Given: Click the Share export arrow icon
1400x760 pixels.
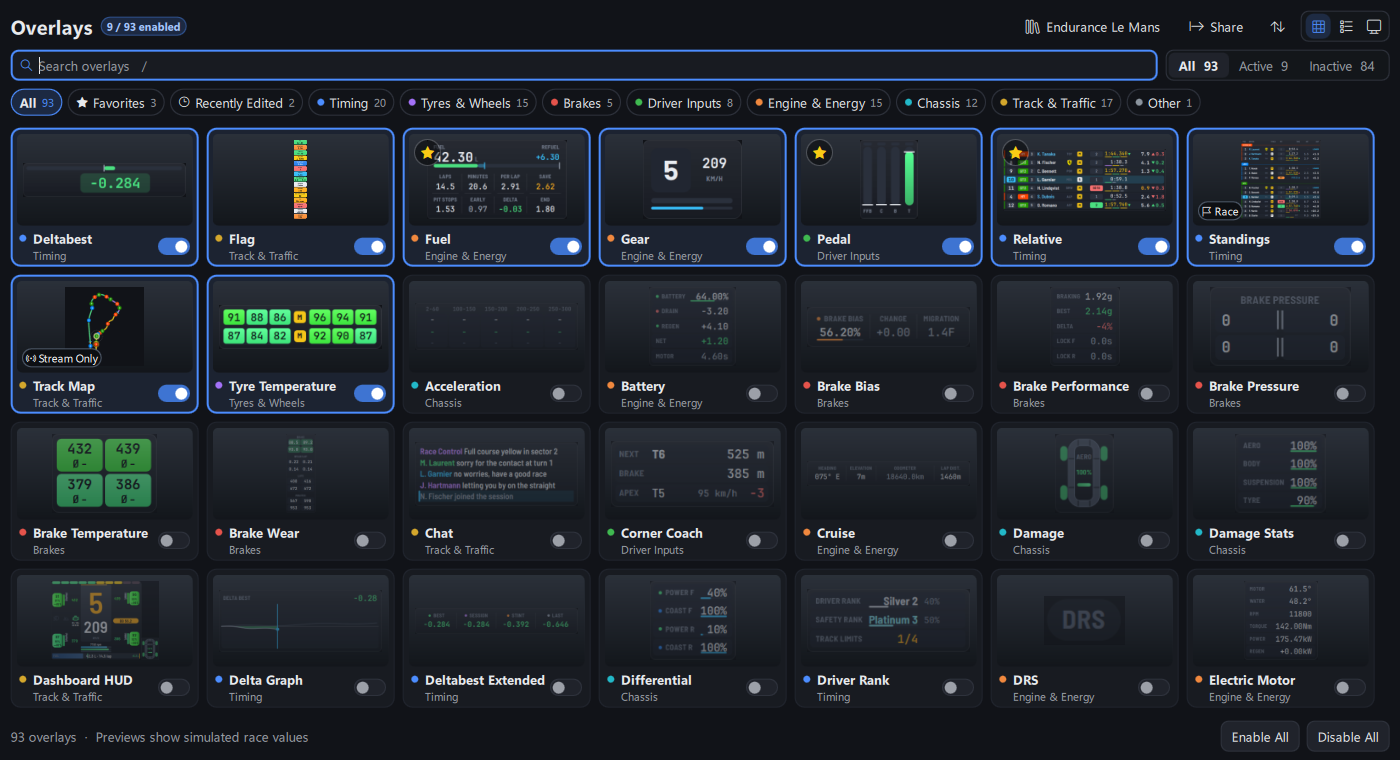Looking at the screenshot, I should pyautogui.click(x=1196, y=27).
